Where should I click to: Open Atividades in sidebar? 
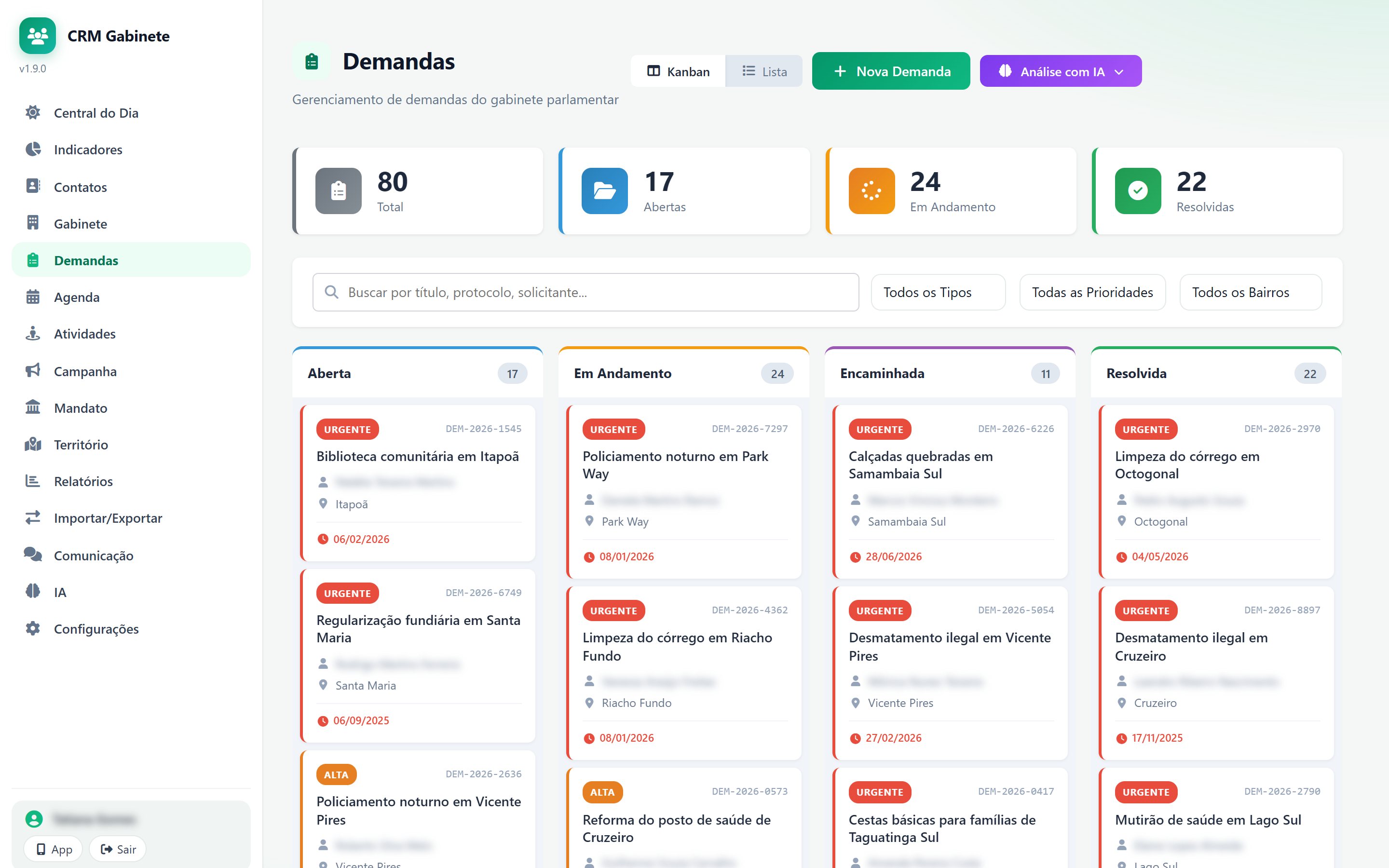click(131, 334)
